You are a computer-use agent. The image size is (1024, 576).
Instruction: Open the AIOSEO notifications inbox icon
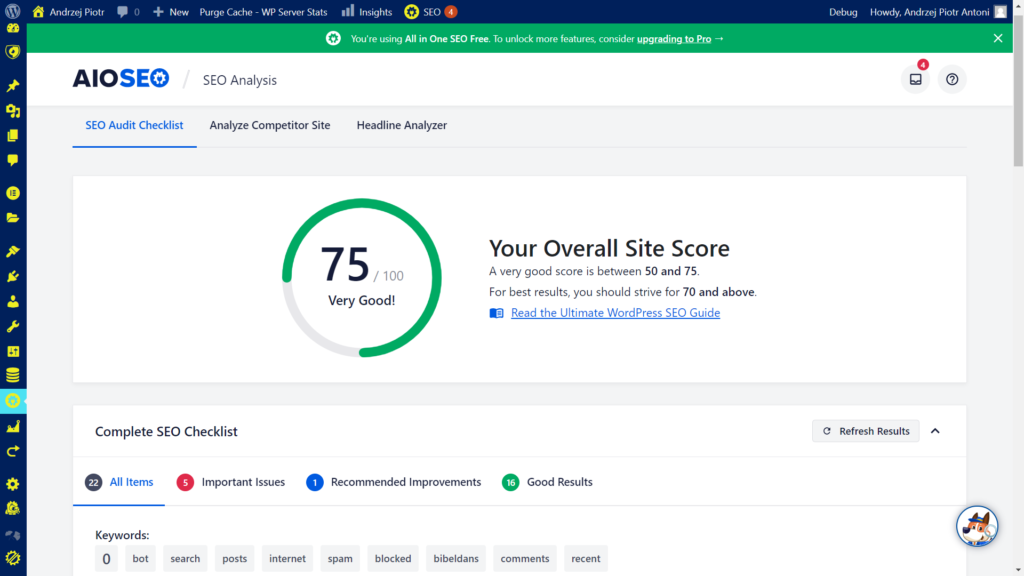(915, 80)
